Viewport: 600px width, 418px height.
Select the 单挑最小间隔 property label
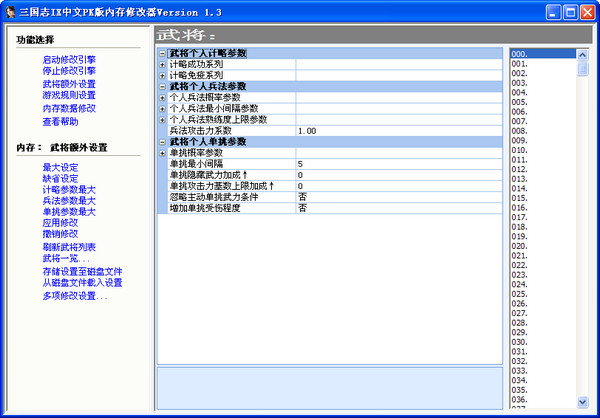196,164
